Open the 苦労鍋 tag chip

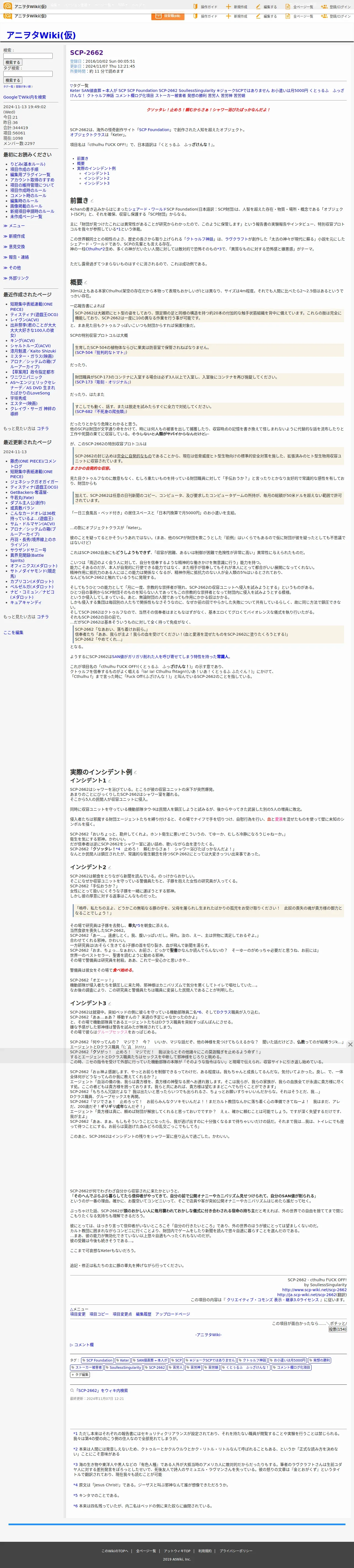(211, 1367)
